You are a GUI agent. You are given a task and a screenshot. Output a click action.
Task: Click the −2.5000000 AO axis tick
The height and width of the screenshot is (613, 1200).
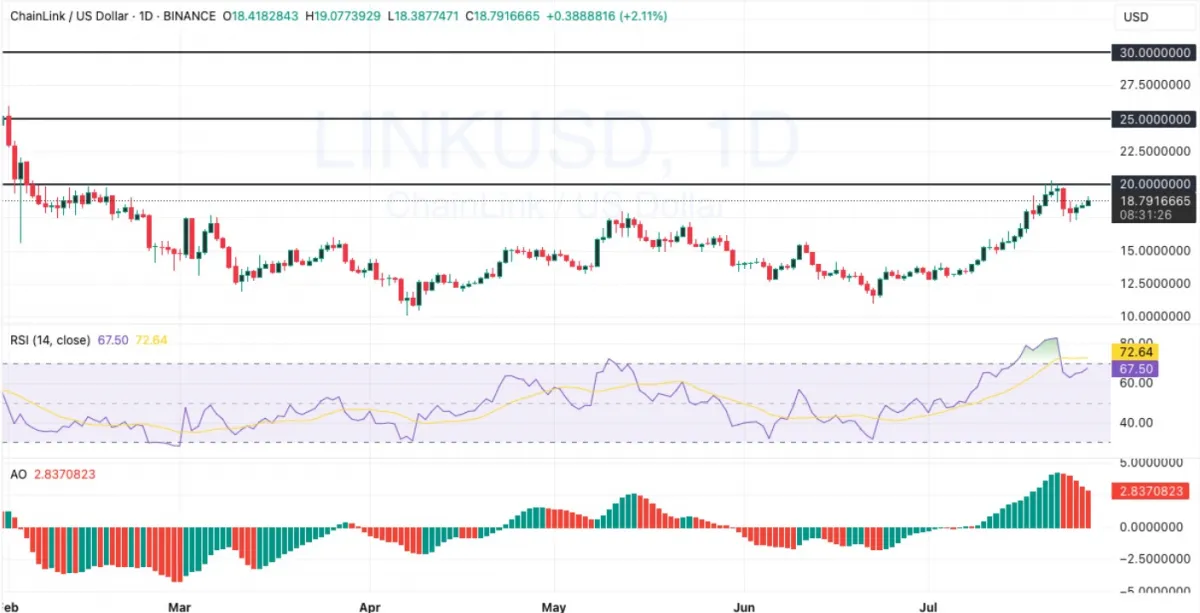coord(1154,559)
